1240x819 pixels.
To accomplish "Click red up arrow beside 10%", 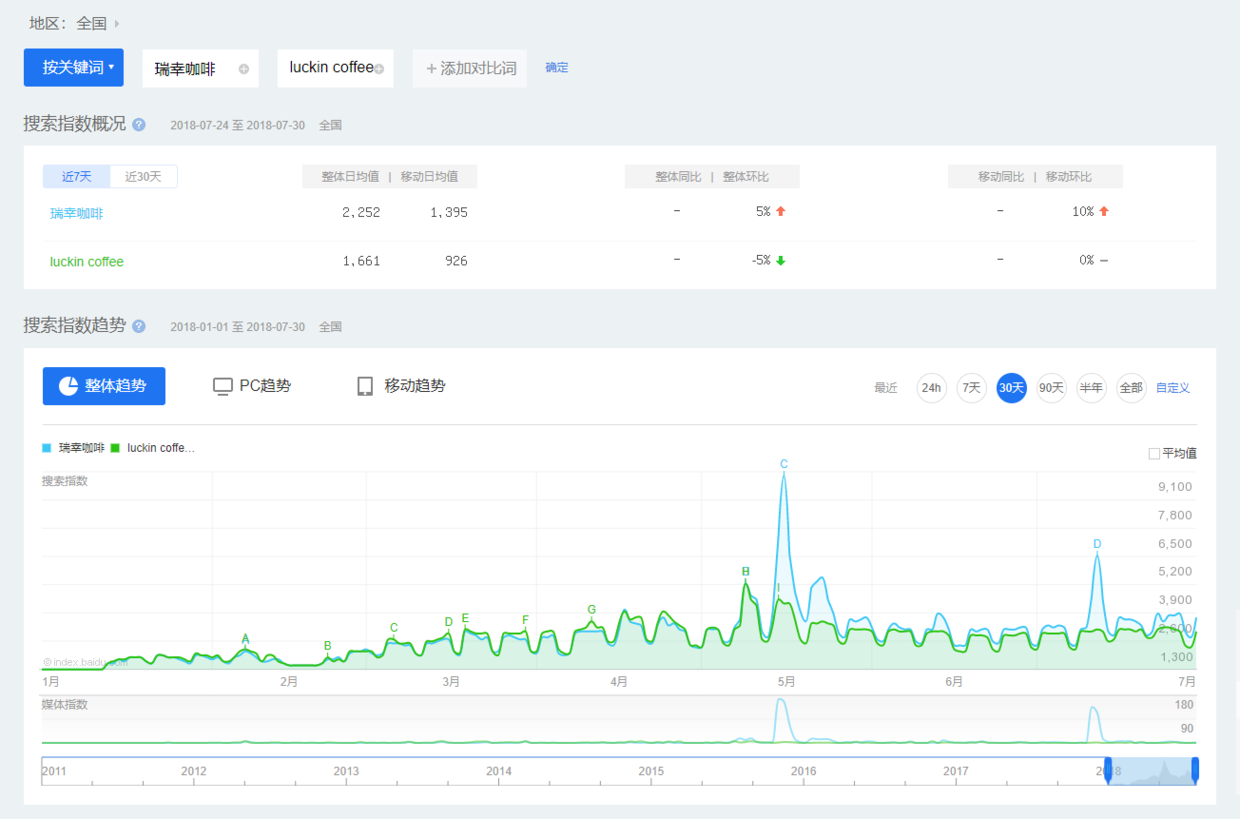I will 1104,212.
